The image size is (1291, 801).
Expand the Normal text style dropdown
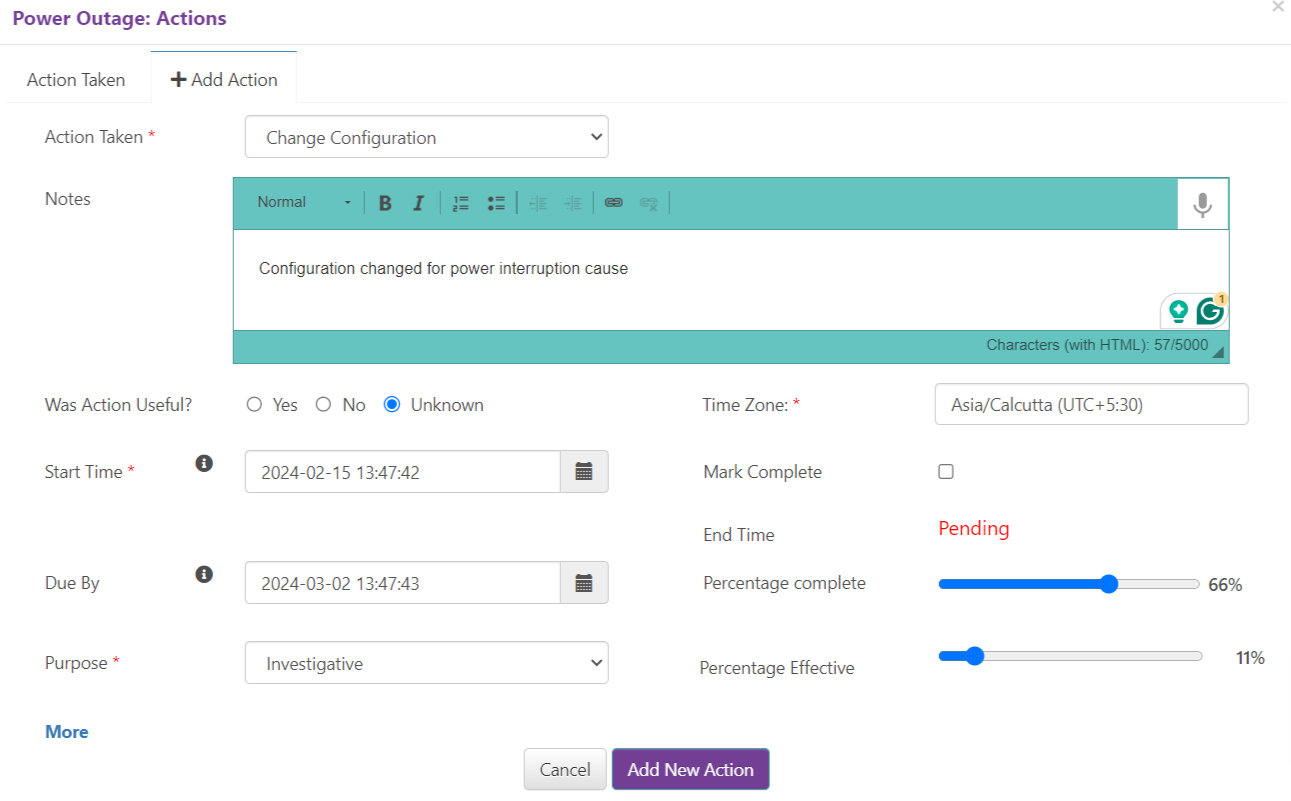[x=304, y=203]
